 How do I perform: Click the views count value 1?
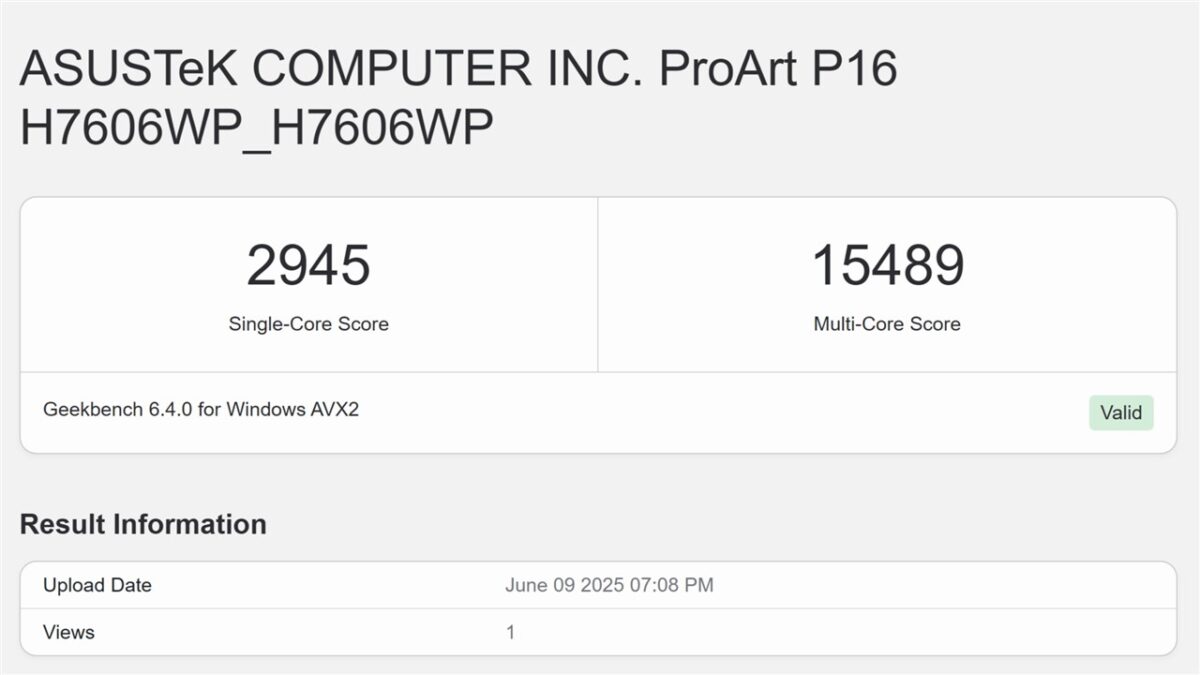click(510, 632)
